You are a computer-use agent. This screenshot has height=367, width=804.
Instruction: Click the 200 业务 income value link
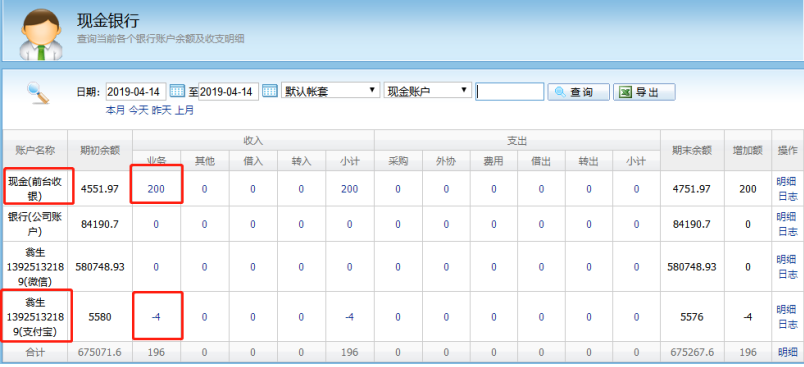156,189
